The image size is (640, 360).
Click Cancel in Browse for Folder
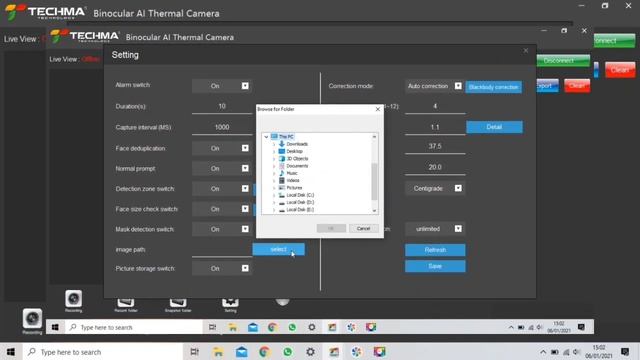[x=363, y=229]
